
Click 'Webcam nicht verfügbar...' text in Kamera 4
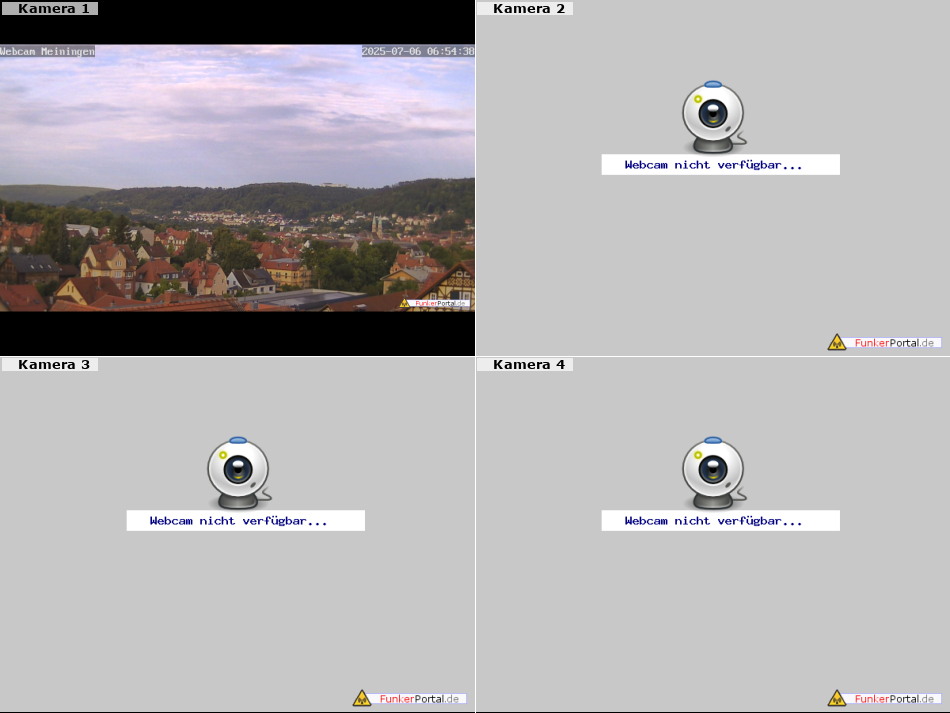pos(714,521)
